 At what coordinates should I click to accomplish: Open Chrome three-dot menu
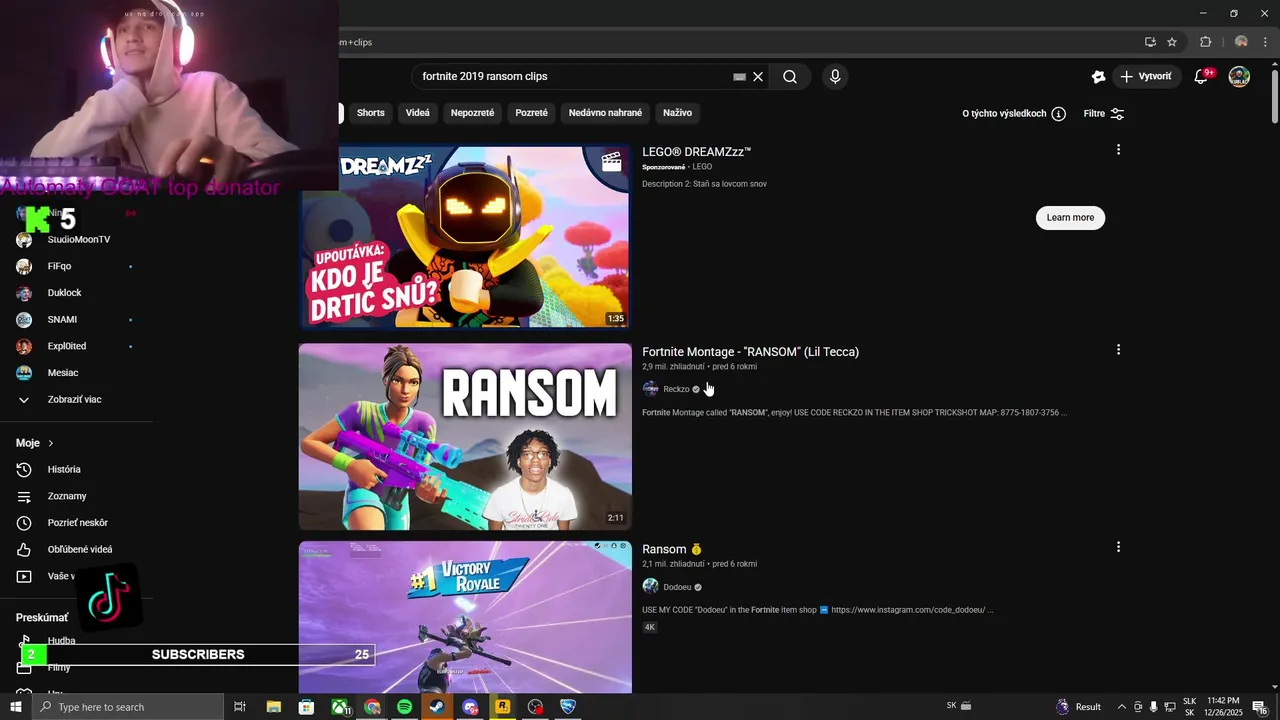pyautogui.click(x=1265, y=42)
